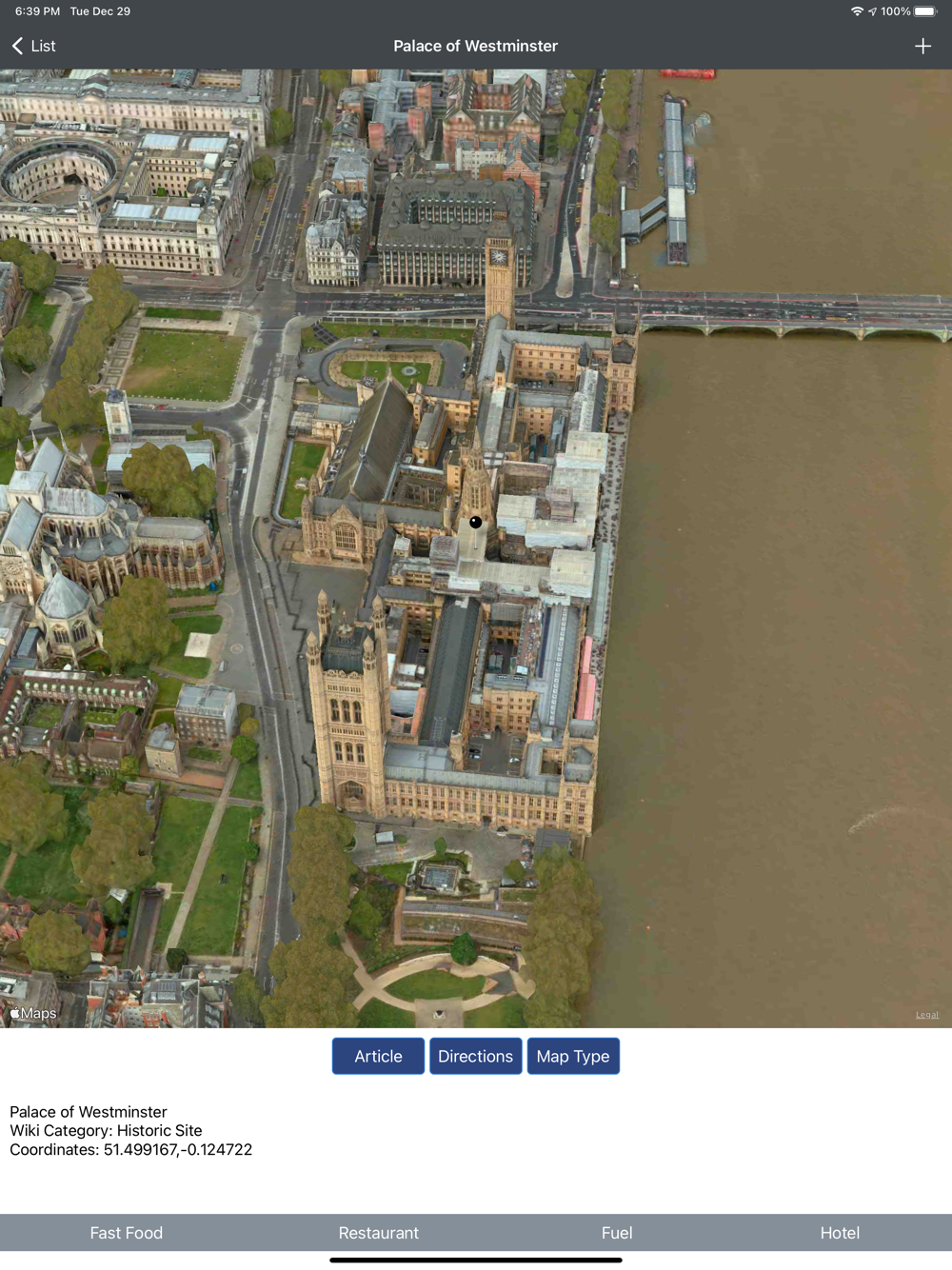Switch to the Restaurant tab

click(379, 1233)
